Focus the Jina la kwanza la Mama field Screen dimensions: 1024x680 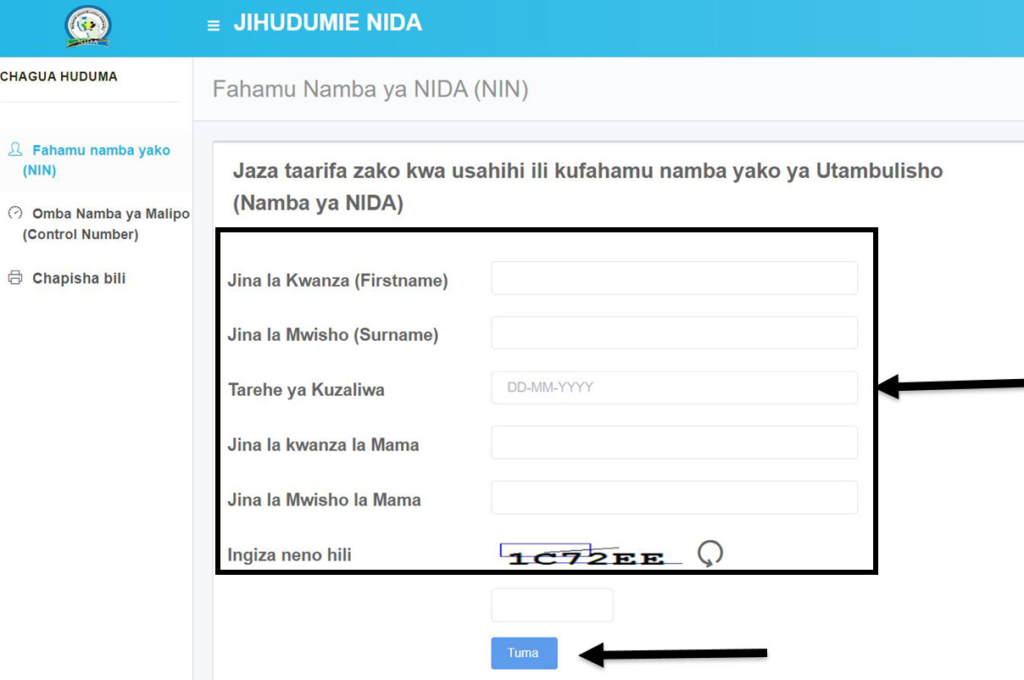coord(674,442)
